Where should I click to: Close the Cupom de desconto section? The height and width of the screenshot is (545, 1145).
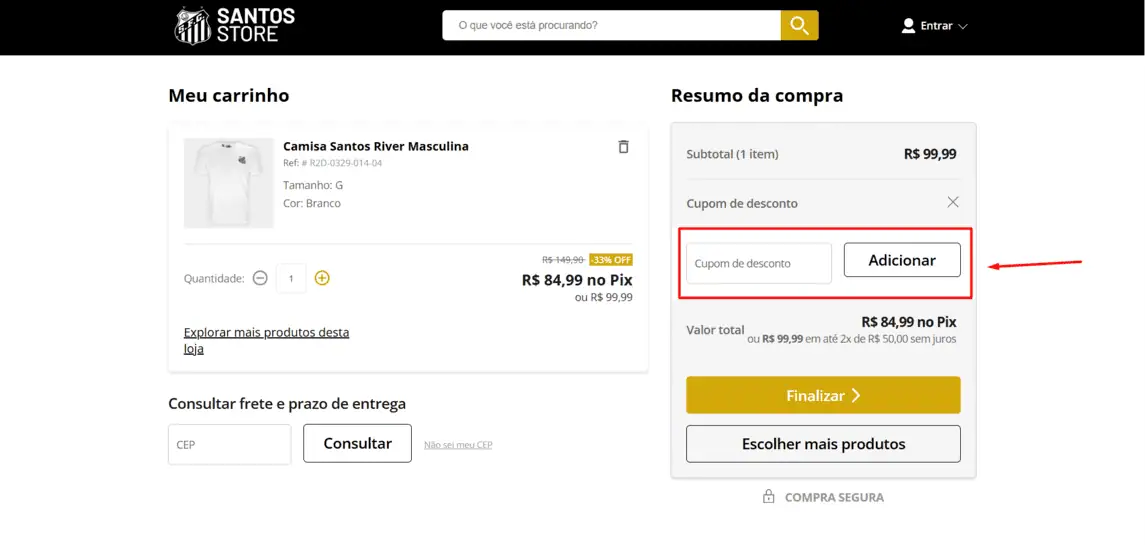click(x=953, y=202)
